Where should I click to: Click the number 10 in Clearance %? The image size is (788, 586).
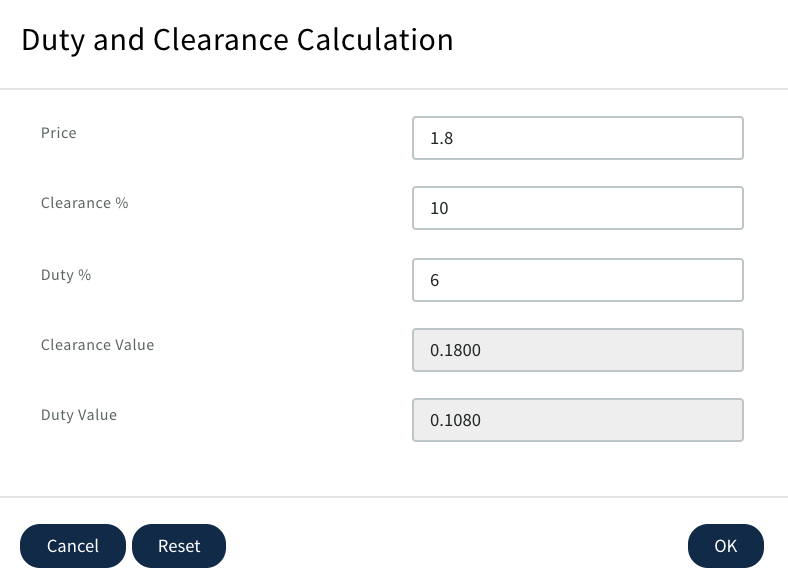pyautogui.click(x=439, y=210)
